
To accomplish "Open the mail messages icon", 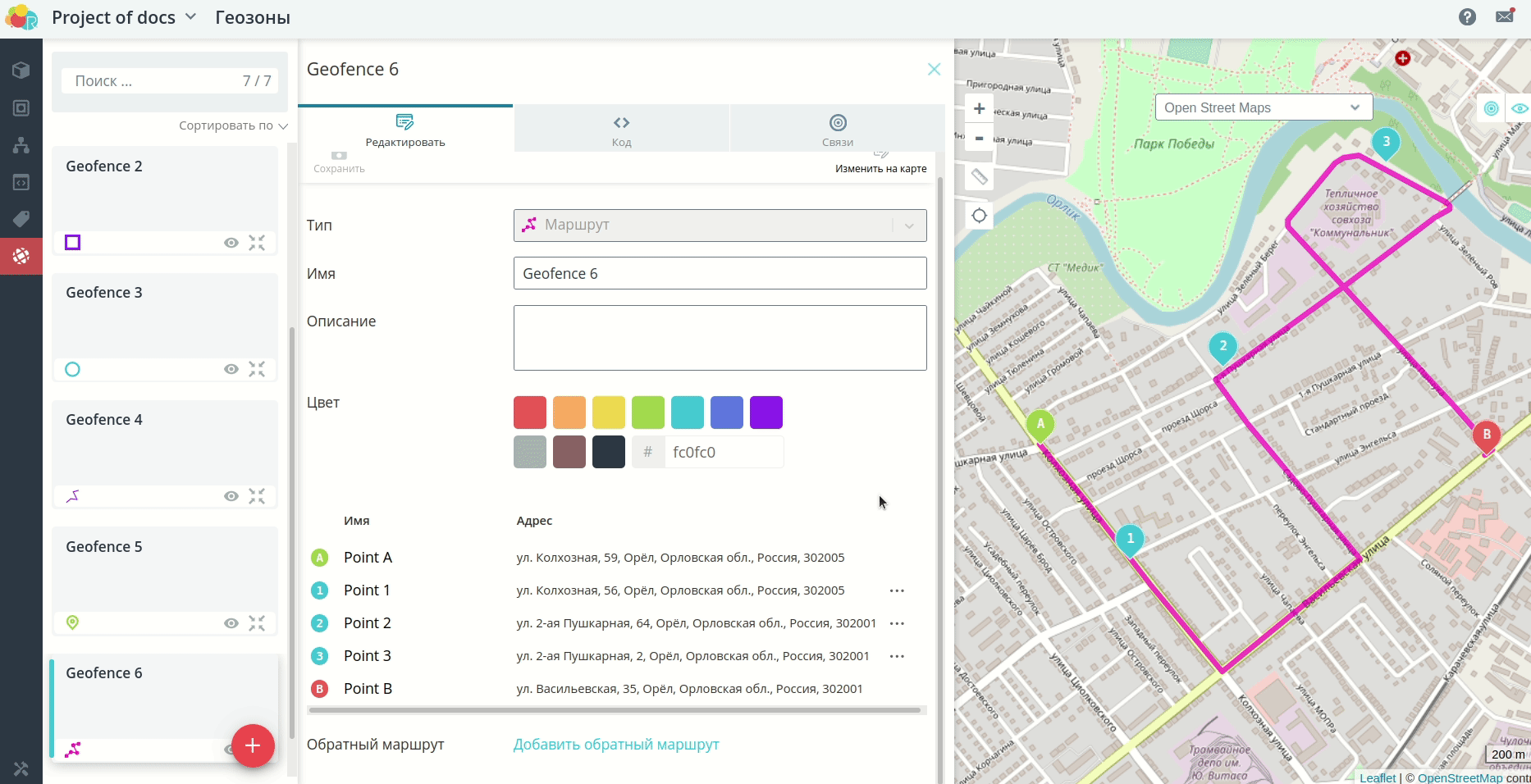I will (1505, 16).
